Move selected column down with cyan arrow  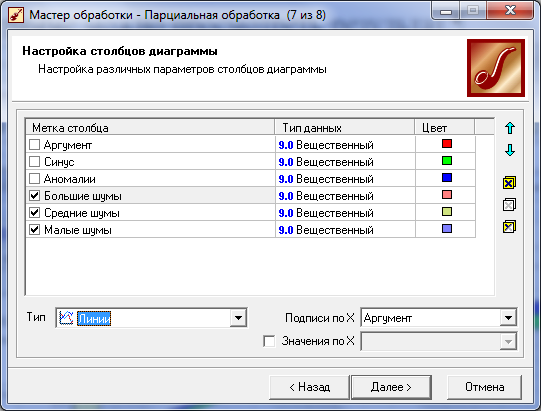tap(510, 150)
